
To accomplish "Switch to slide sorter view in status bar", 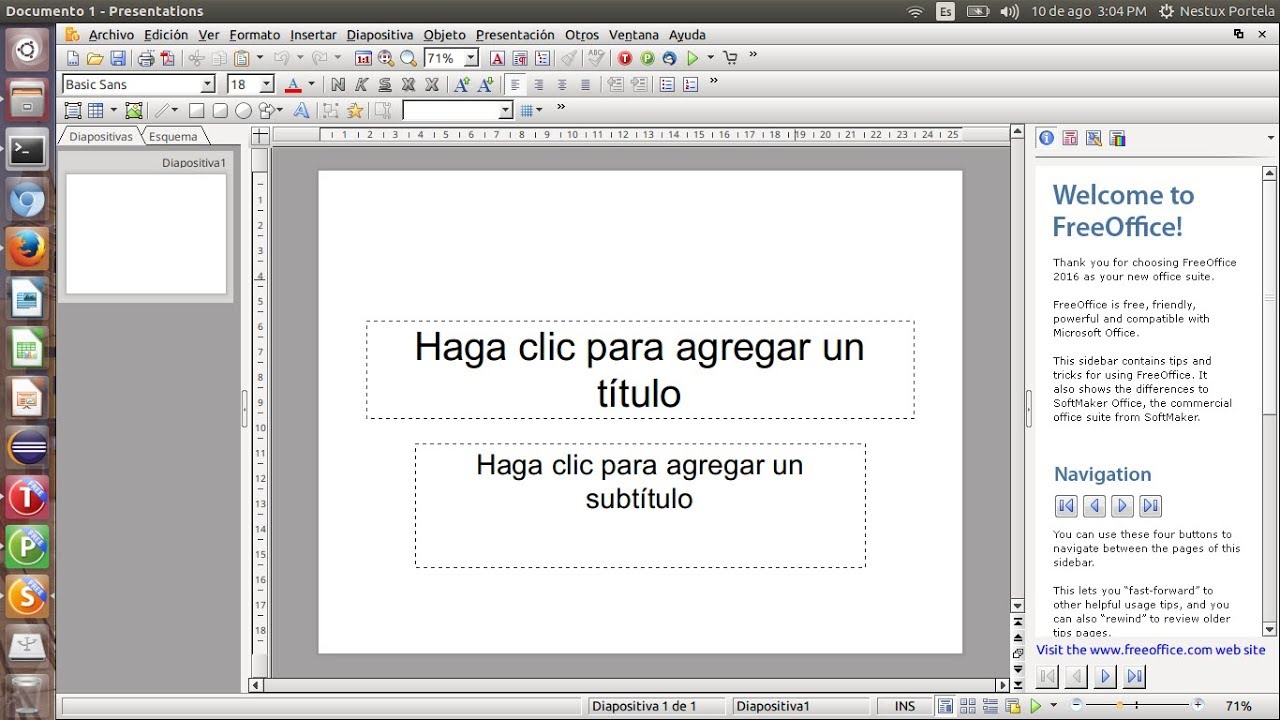I will (x=968, y=706).
